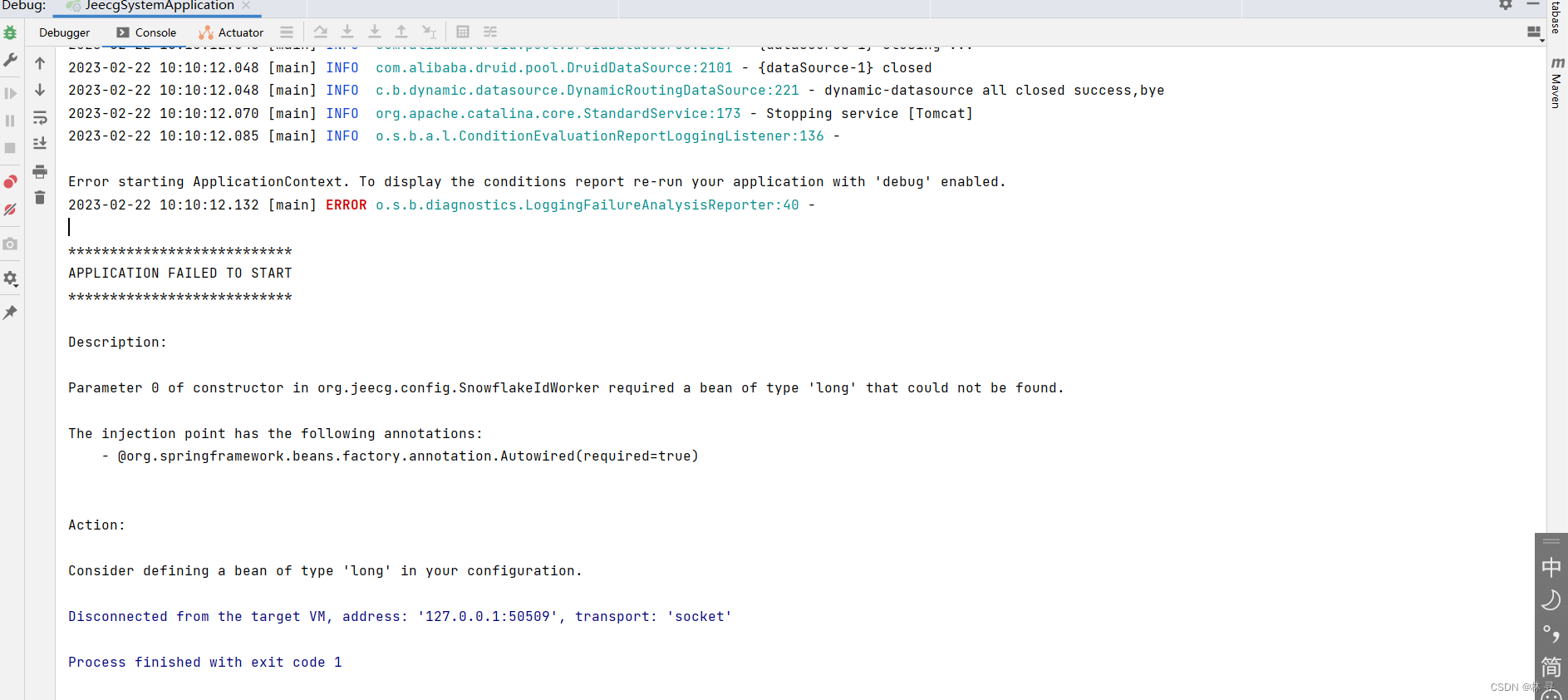Viewport: 1568px width, 700px height.
Task: Print console output with printer icon
Action: (40, 171)
